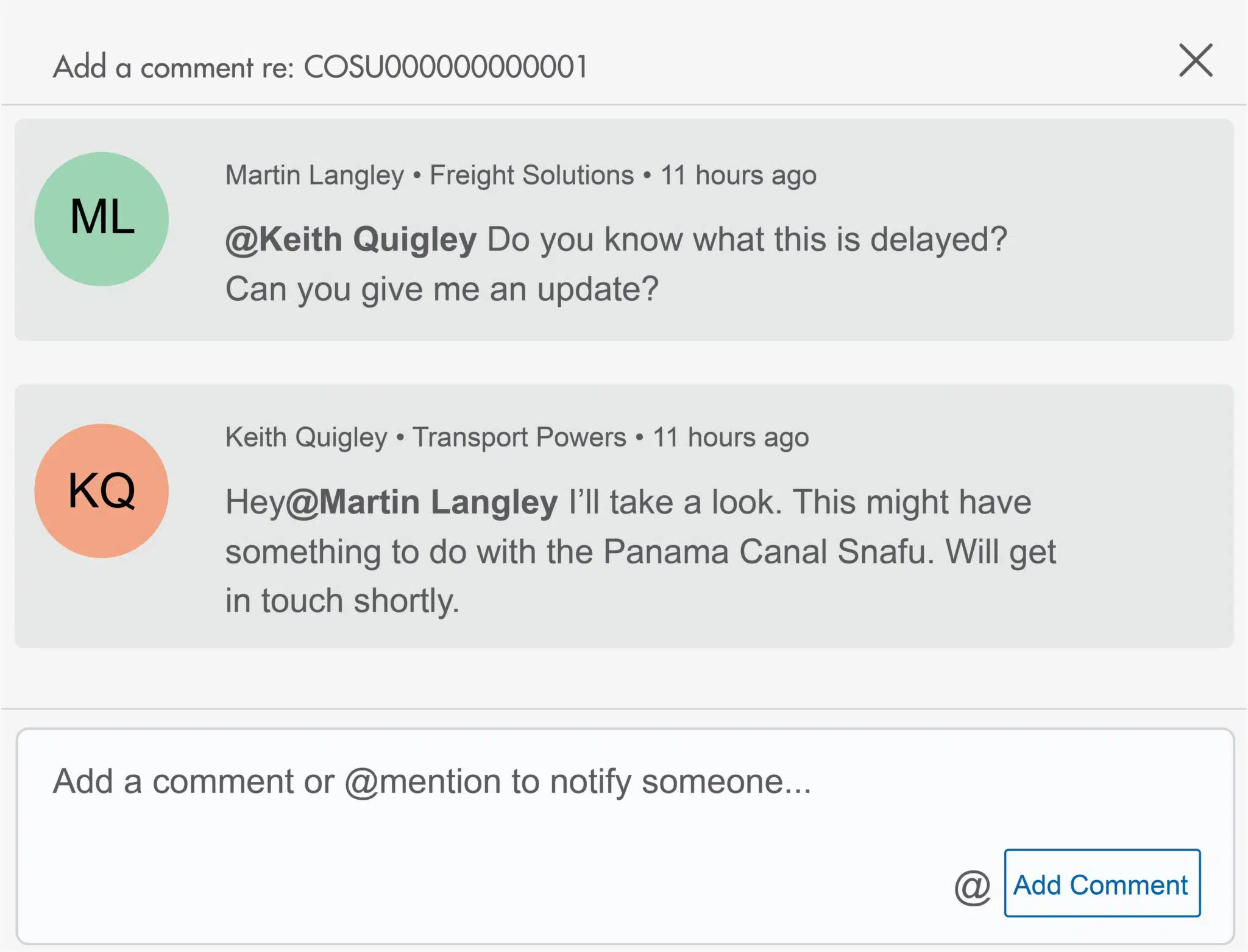Click the "I'll take a look" text
The width and height of the screenshot is (1248, 952).
675,502
